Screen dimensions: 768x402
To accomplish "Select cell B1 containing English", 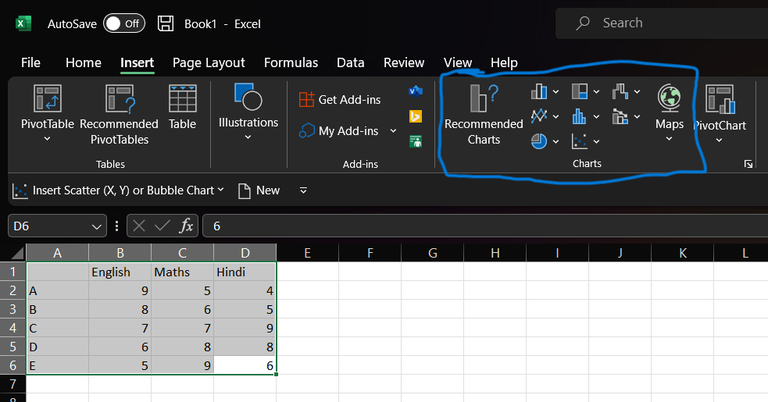I will [120, 271].
